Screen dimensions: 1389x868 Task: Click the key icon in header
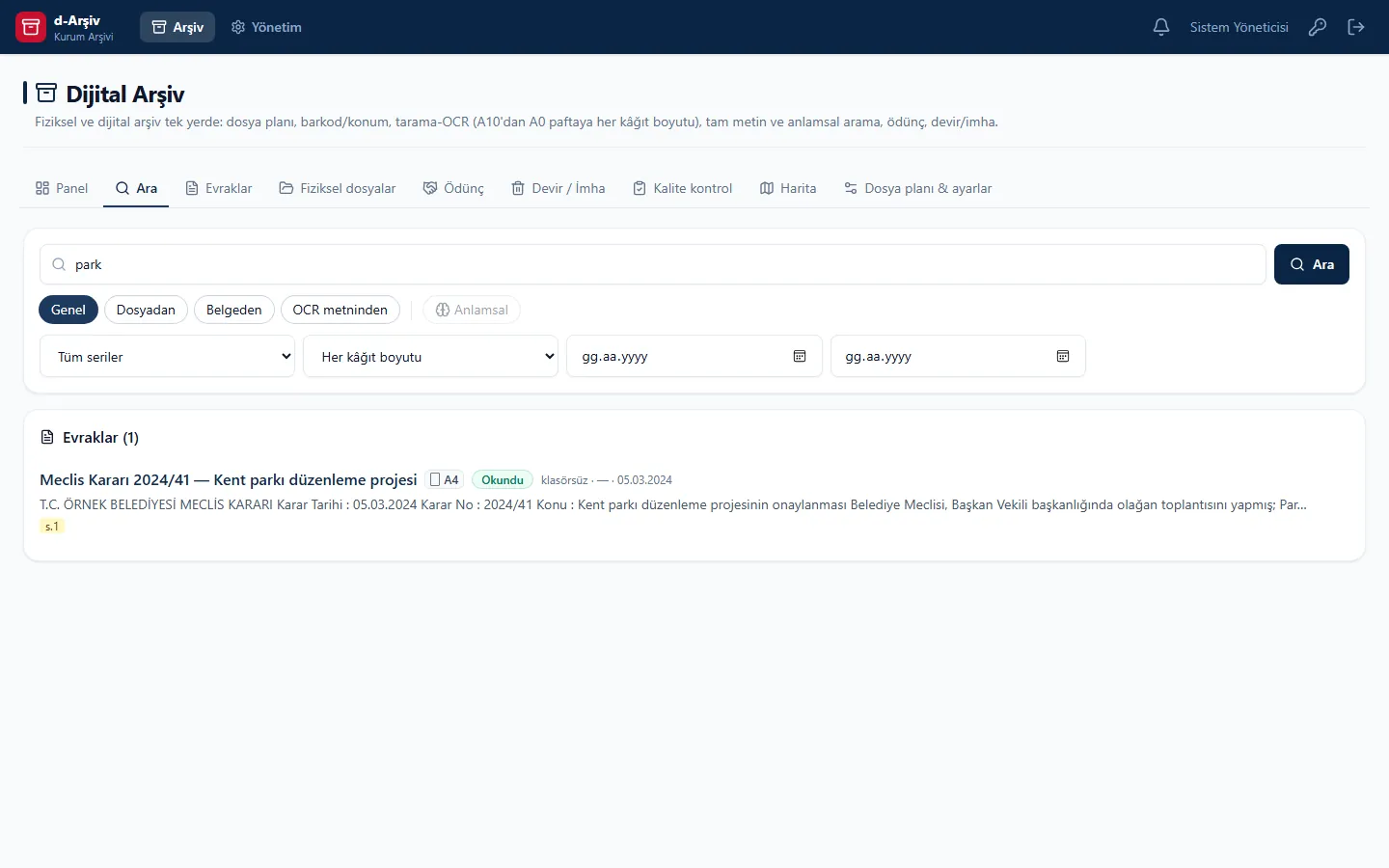click(x=1318, y=27)
